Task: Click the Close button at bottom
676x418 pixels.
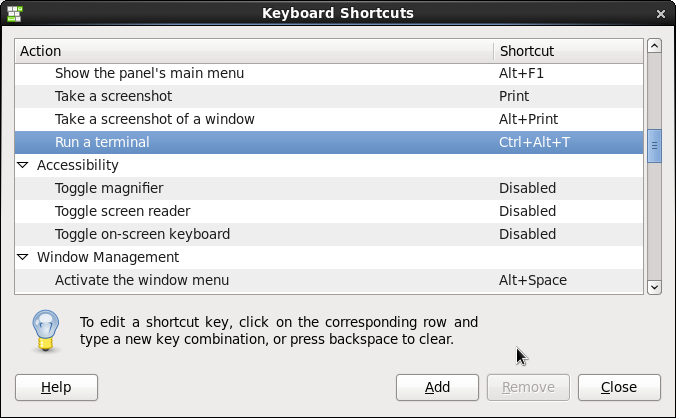Action: click(619, 387)
